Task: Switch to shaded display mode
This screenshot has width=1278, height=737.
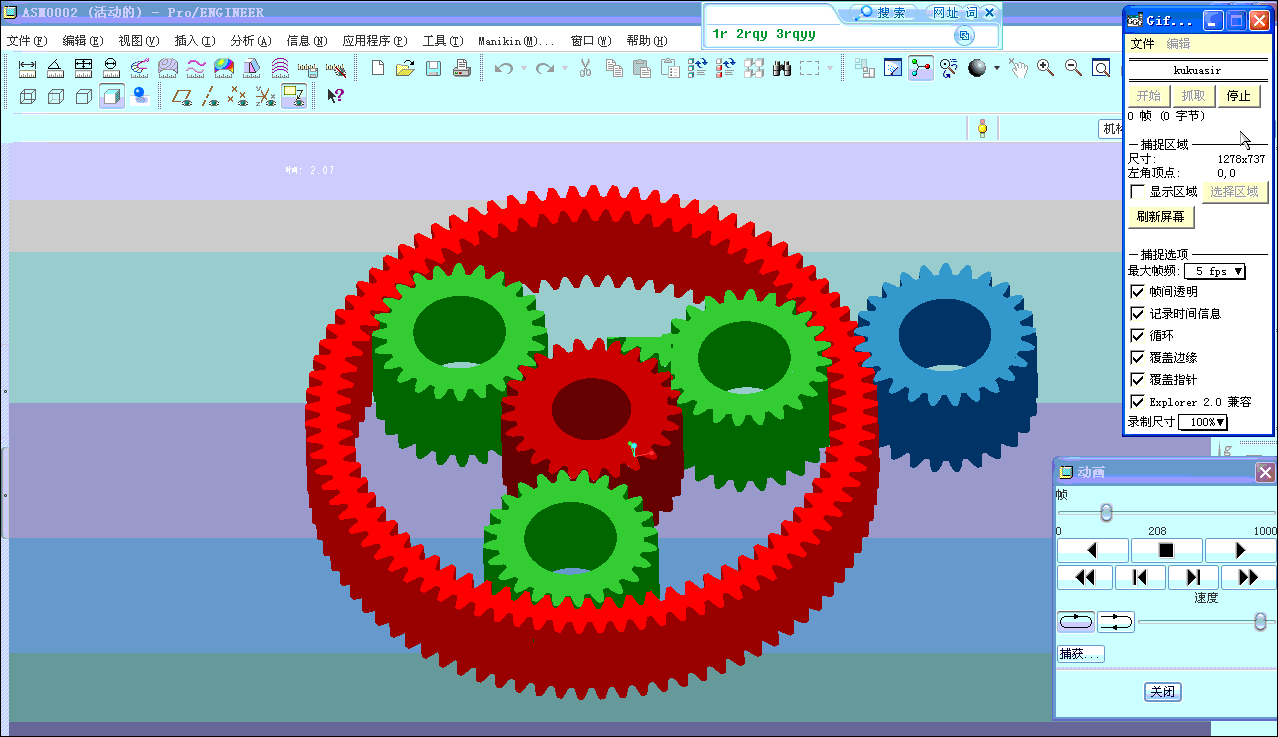Action: tap(111, 96)
